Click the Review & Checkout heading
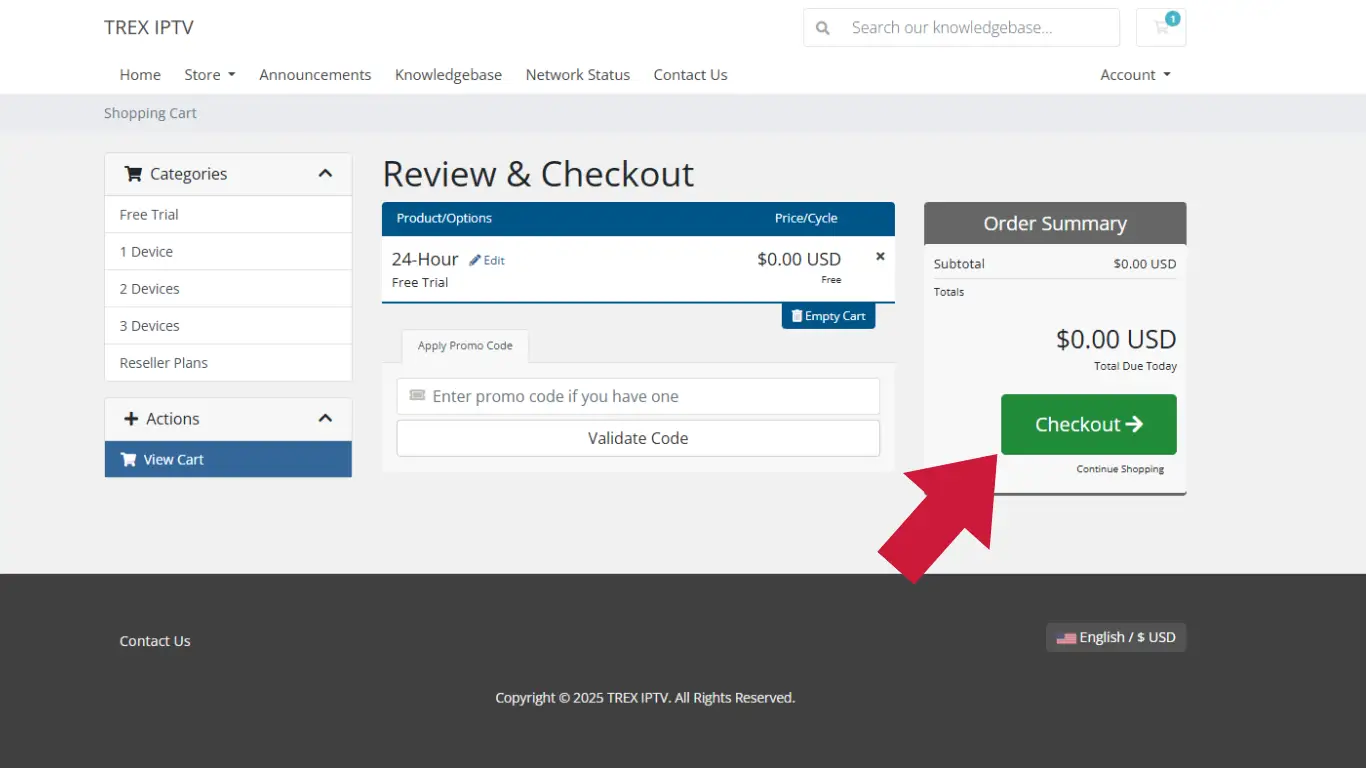The height and width of the screenshot is (768, 1366). [538, 174]
